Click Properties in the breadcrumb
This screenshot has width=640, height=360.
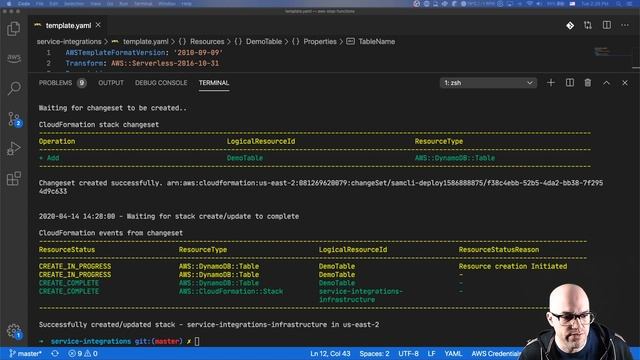click(x=320, y=42)
